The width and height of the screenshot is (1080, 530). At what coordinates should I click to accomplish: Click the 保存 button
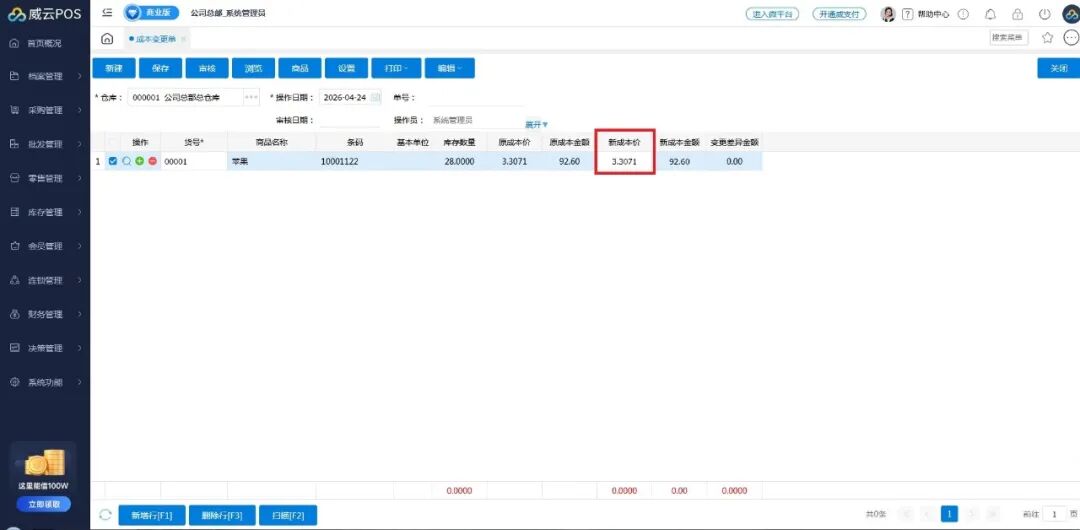160,68
